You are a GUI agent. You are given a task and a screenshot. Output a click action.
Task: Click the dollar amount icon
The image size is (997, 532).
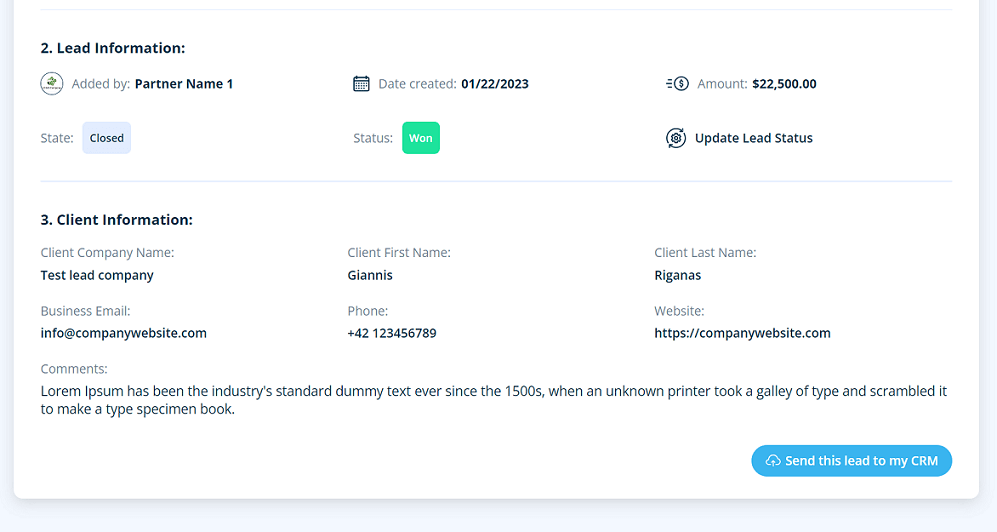click(677, 84)
